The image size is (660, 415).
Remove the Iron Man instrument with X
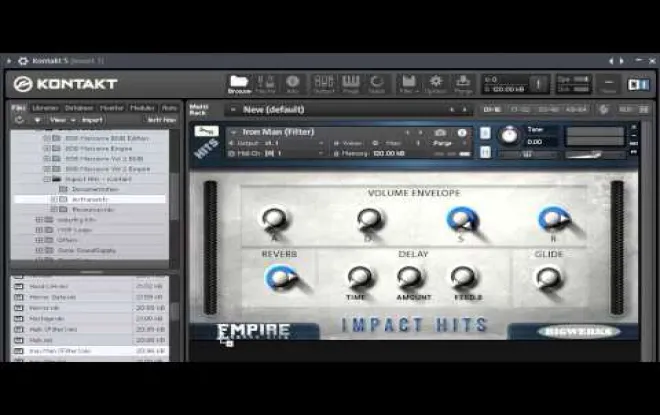[633, 127]
